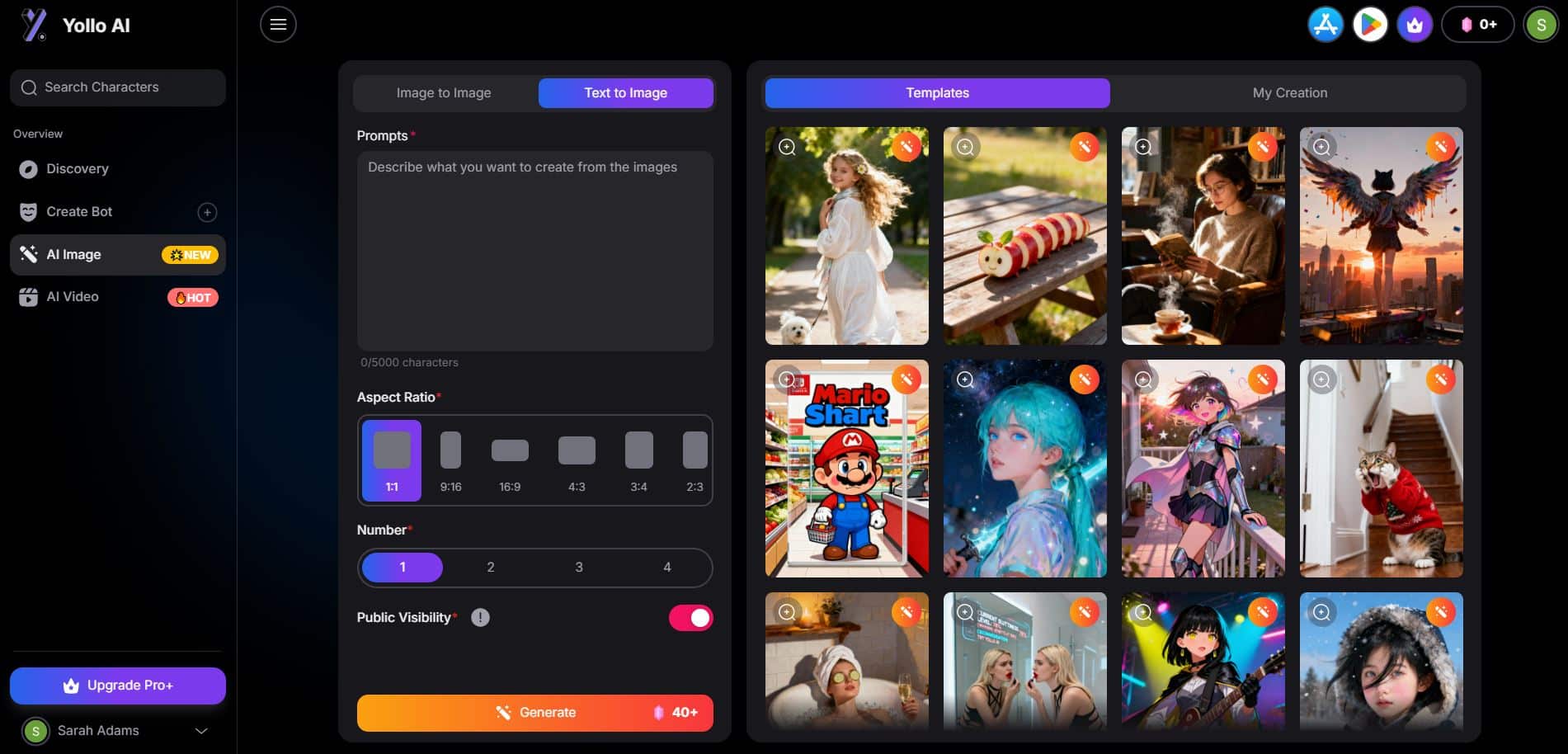Viewport: 1568px width, 754px height.
Task: Open AI Video in the sidebar
Action: pos(118,297)
